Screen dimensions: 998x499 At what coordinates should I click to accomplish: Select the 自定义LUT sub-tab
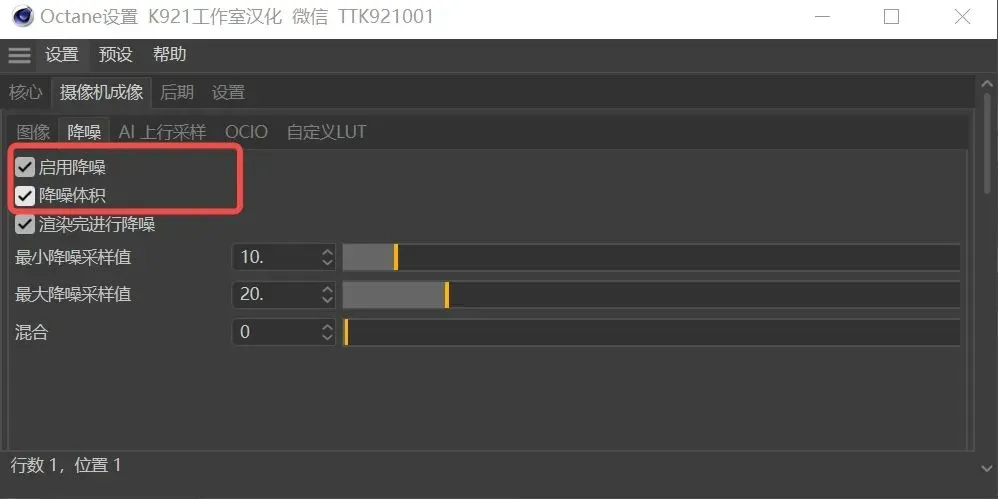coord(327,132)
